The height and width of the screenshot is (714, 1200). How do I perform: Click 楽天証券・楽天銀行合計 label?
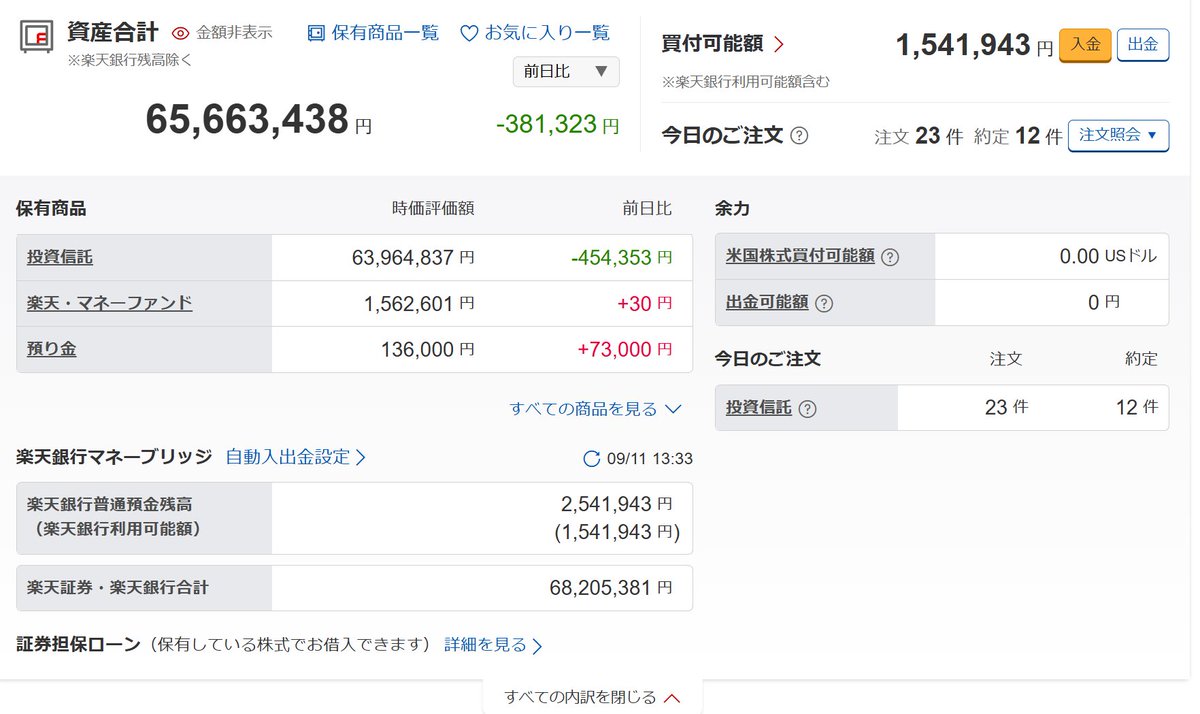(118, 588)
